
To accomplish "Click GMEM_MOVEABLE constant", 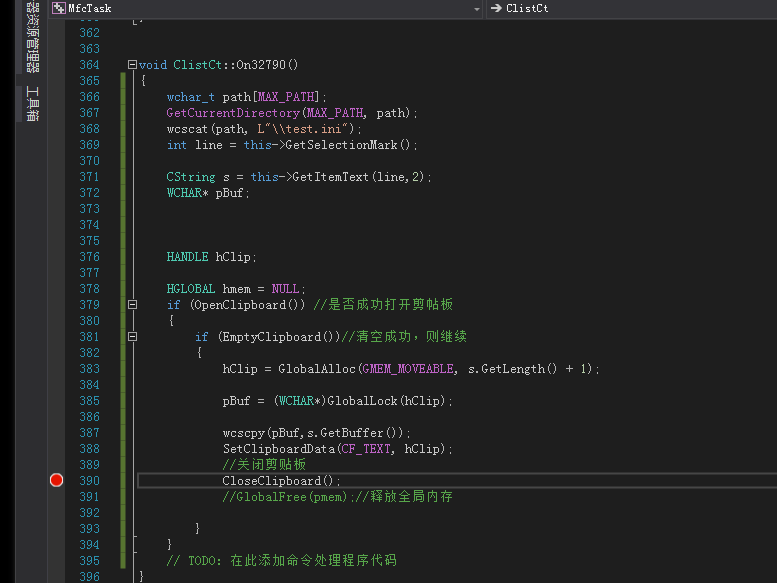I will coord(408,369).
